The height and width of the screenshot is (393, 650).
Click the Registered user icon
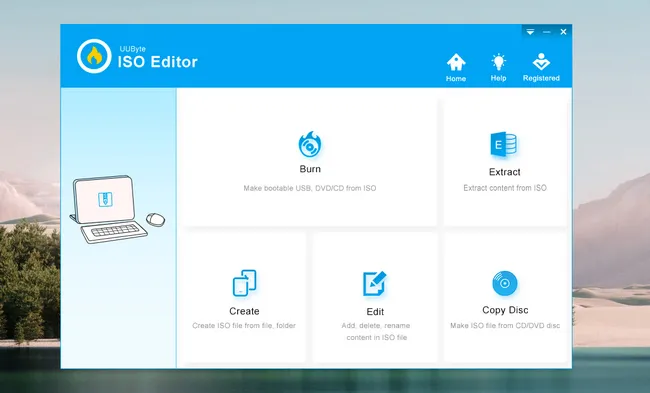click(541, 61)
